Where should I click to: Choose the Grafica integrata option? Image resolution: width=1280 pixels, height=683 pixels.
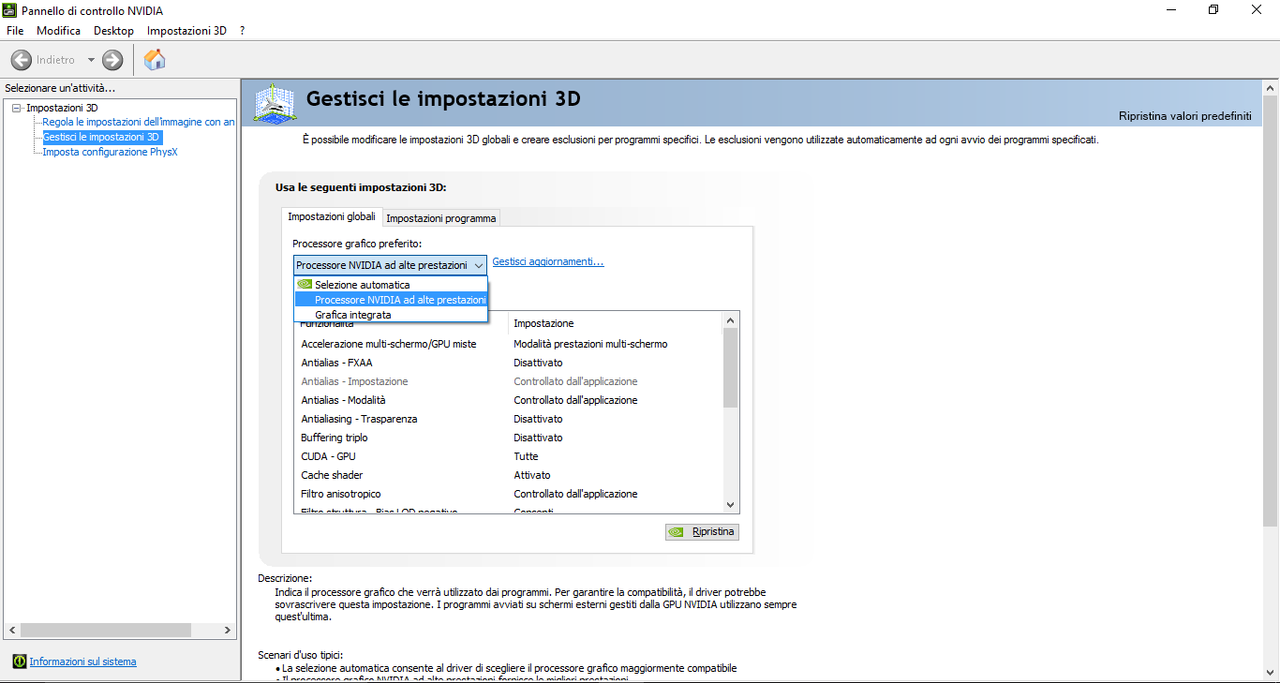[x=390, y=314]
